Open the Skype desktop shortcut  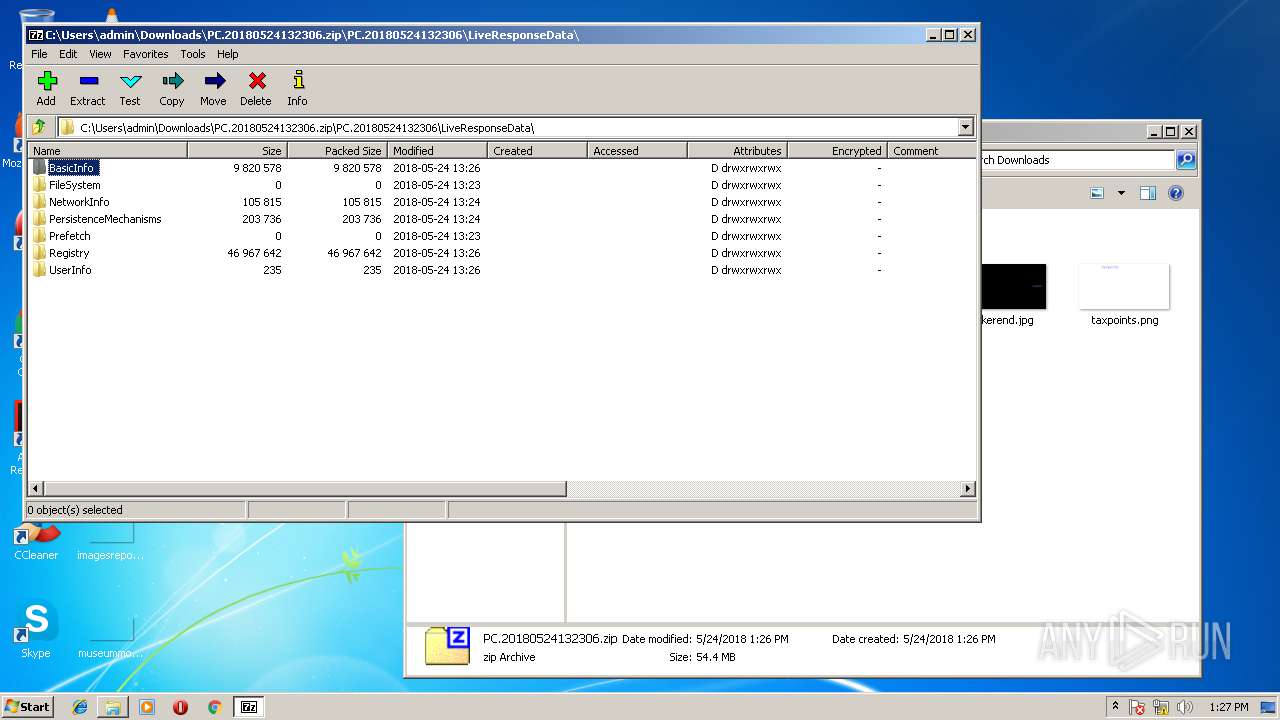pyautogui.click(x=36, y=629)
